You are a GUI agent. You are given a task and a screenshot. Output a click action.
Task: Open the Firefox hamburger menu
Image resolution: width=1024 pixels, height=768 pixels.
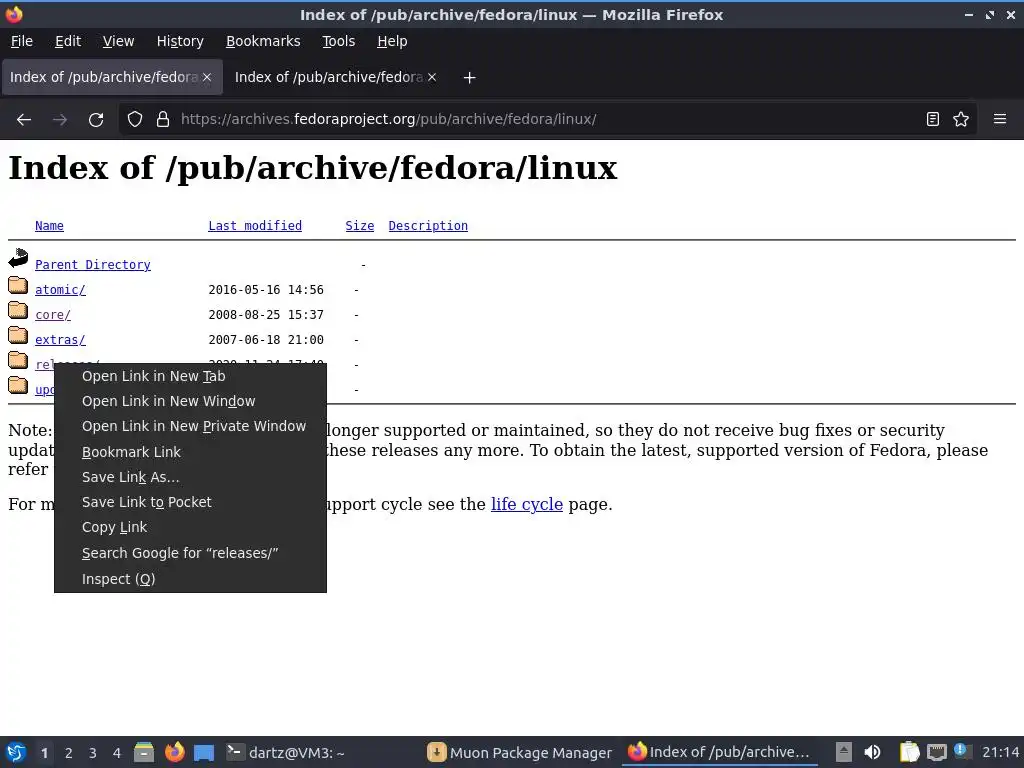(1000, 120)
